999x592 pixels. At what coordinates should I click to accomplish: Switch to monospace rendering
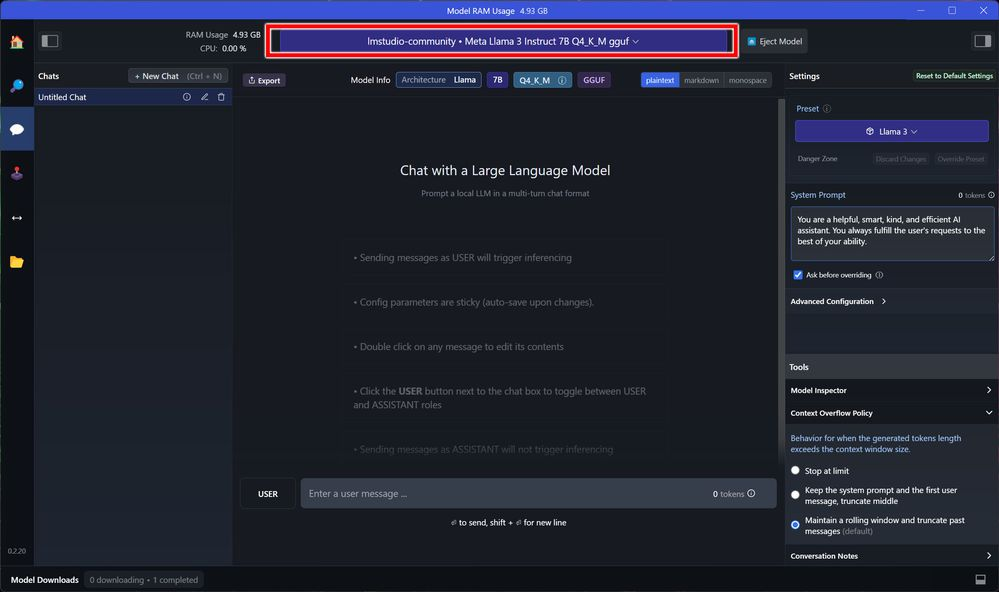[x=747, y=80]
